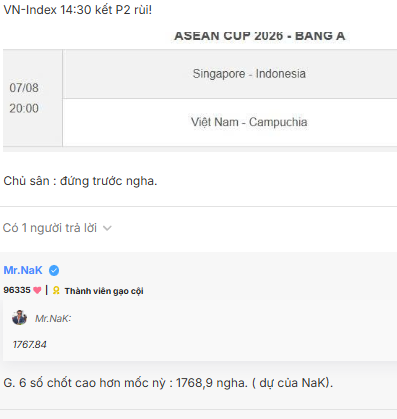This screenshot has height=419, width=397.
Task: Click the chevron arrow after Có 1 người trả lời
Action: coord(107,228)
